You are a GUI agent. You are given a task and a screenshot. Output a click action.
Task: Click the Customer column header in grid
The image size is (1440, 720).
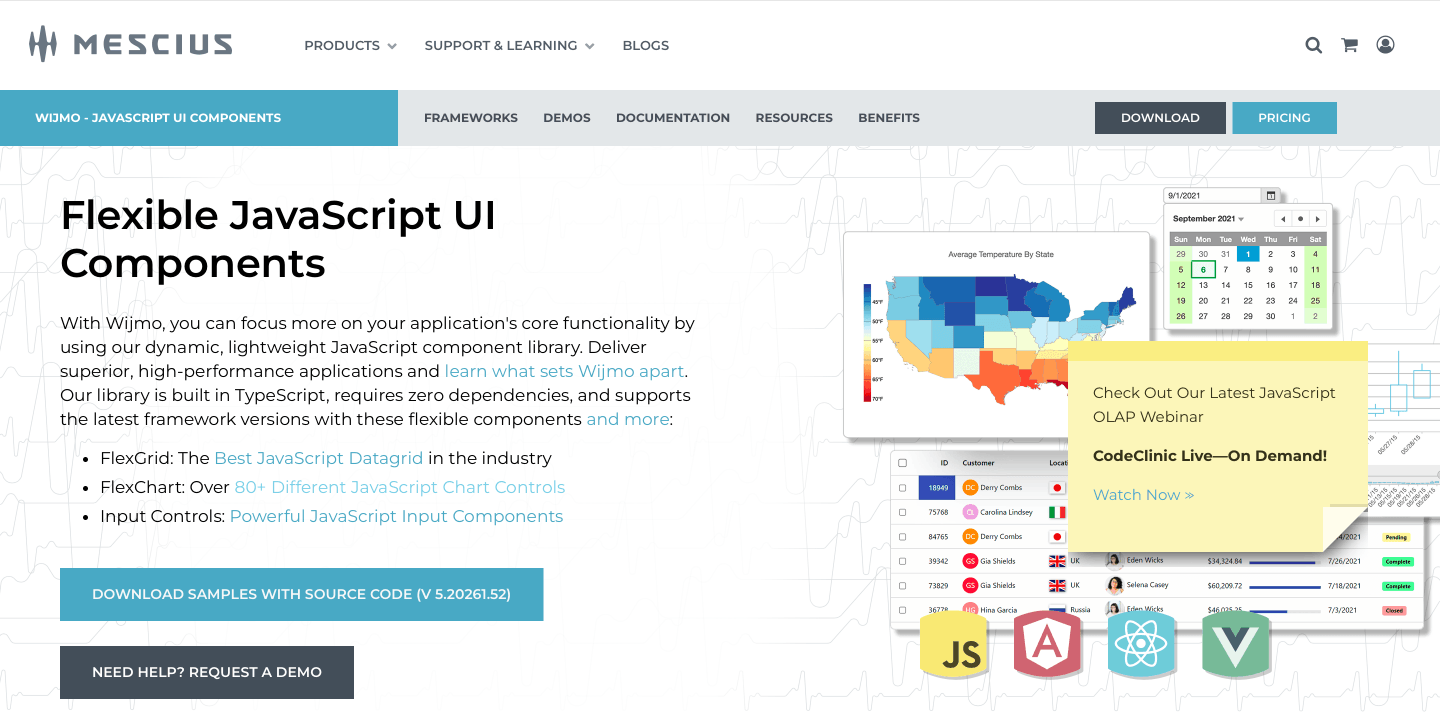click(x=979, y=463)
